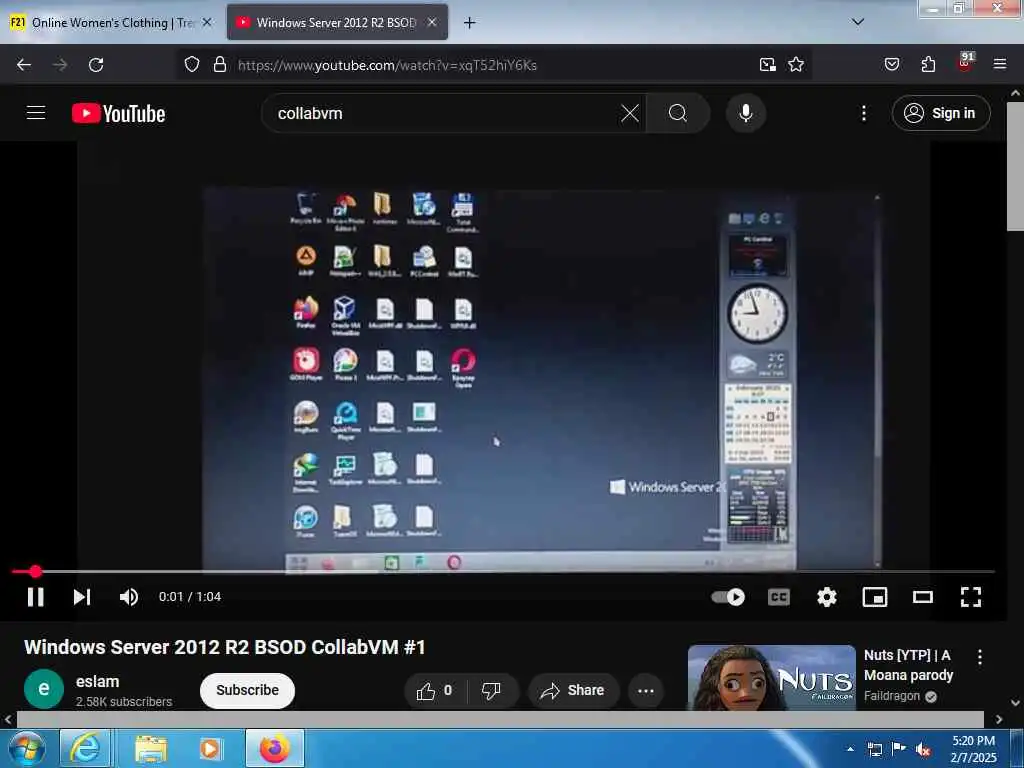Search with your voice microphone button
Screen dimensions: 1024x768
click(x=746, y=114)
